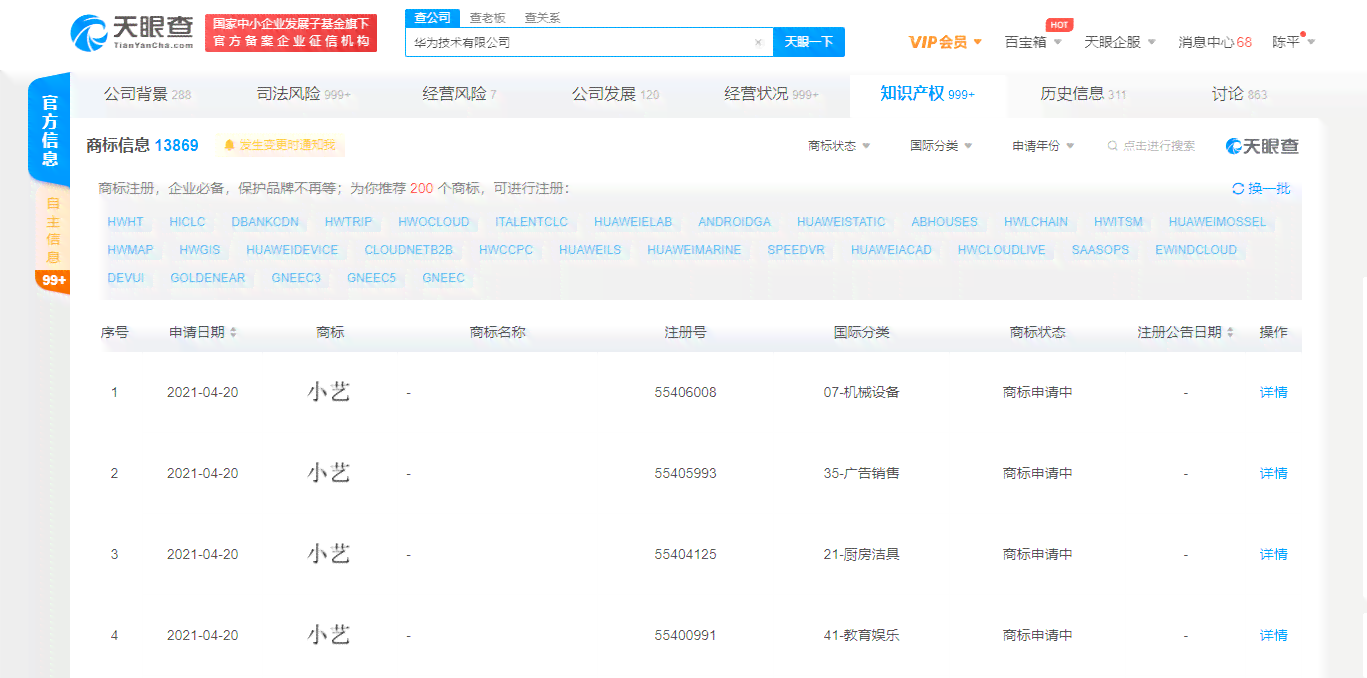Click recommended trademark HWHT
Image resolution: width=1367 pixels, height=678 pixels.
(125, 222)
